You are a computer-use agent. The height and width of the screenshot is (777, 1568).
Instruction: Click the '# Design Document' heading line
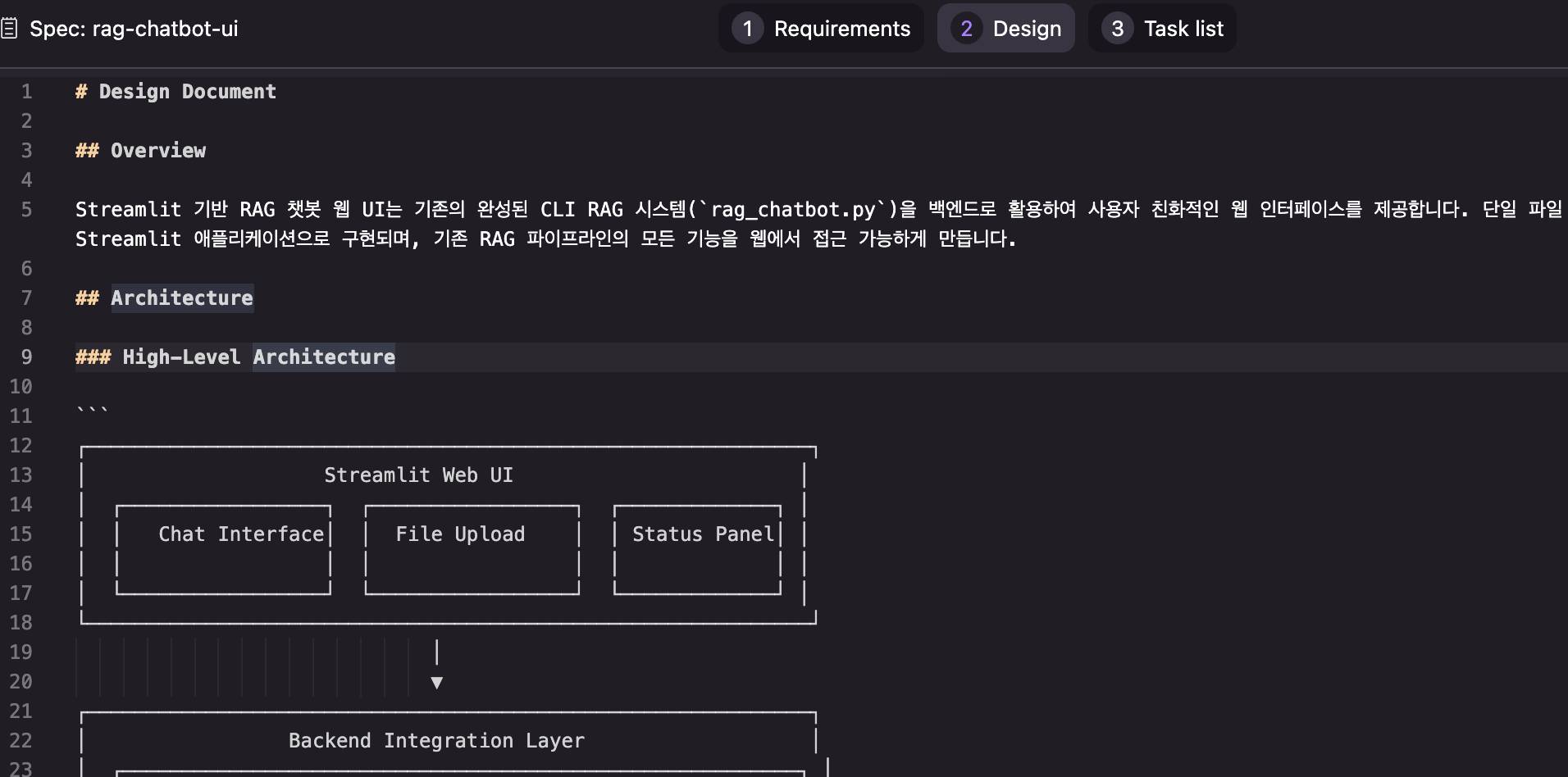click(x=175, y=92)
